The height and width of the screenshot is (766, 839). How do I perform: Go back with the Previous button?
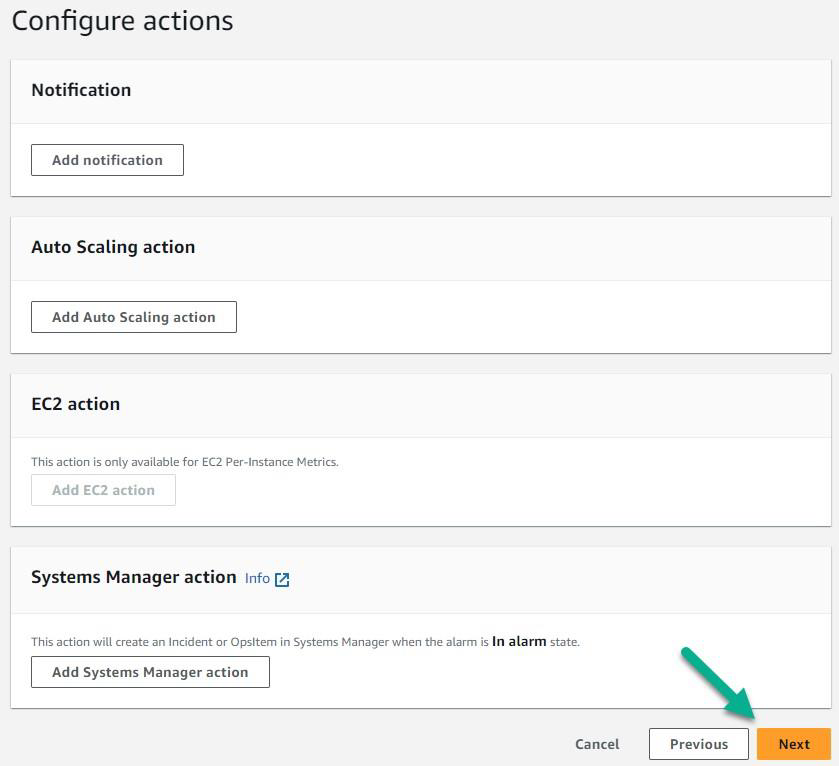click(x=699, y=744)
